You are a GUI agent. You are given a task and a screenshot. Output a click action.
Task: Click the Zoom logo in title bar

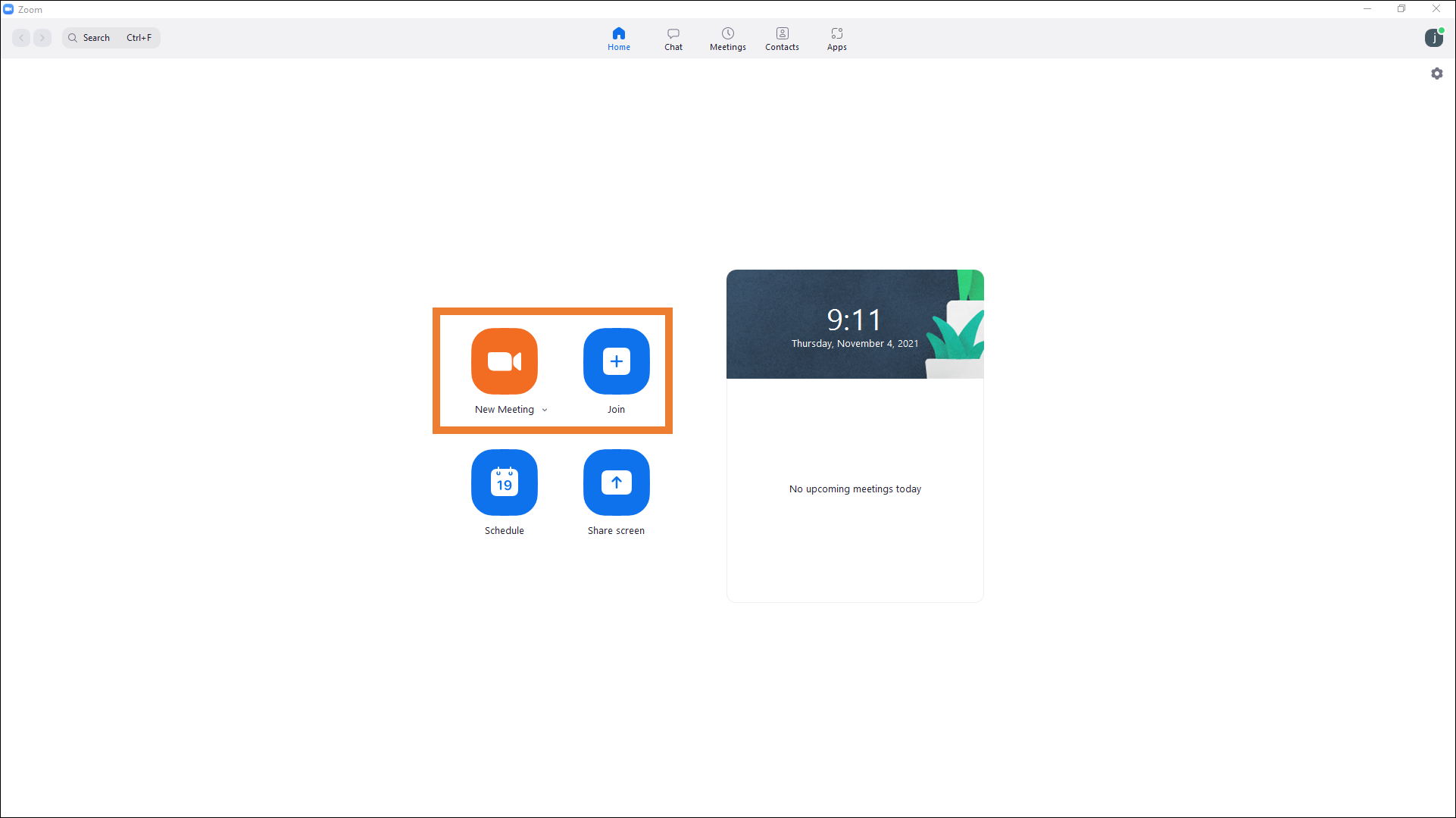(8, 9)
